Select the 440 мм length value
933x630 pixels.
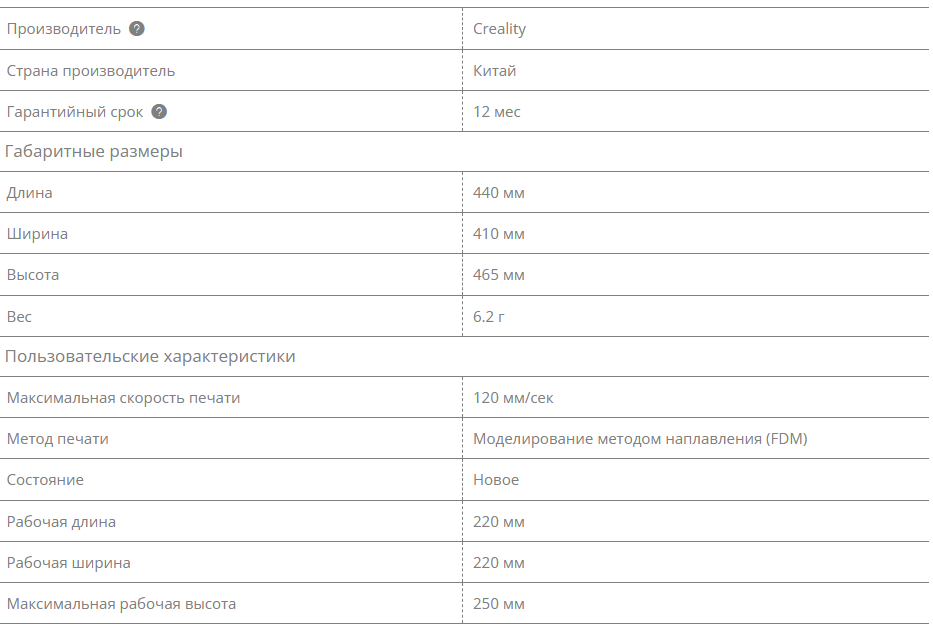(x=498, y=193)
